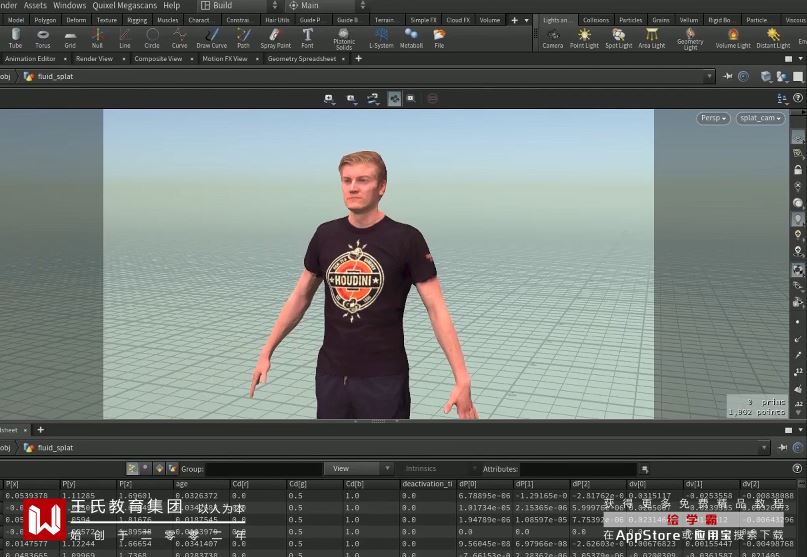This screenshot has height=557, width=807.
Task: Add a Grid from the shelf
Action: pos(70,39)
